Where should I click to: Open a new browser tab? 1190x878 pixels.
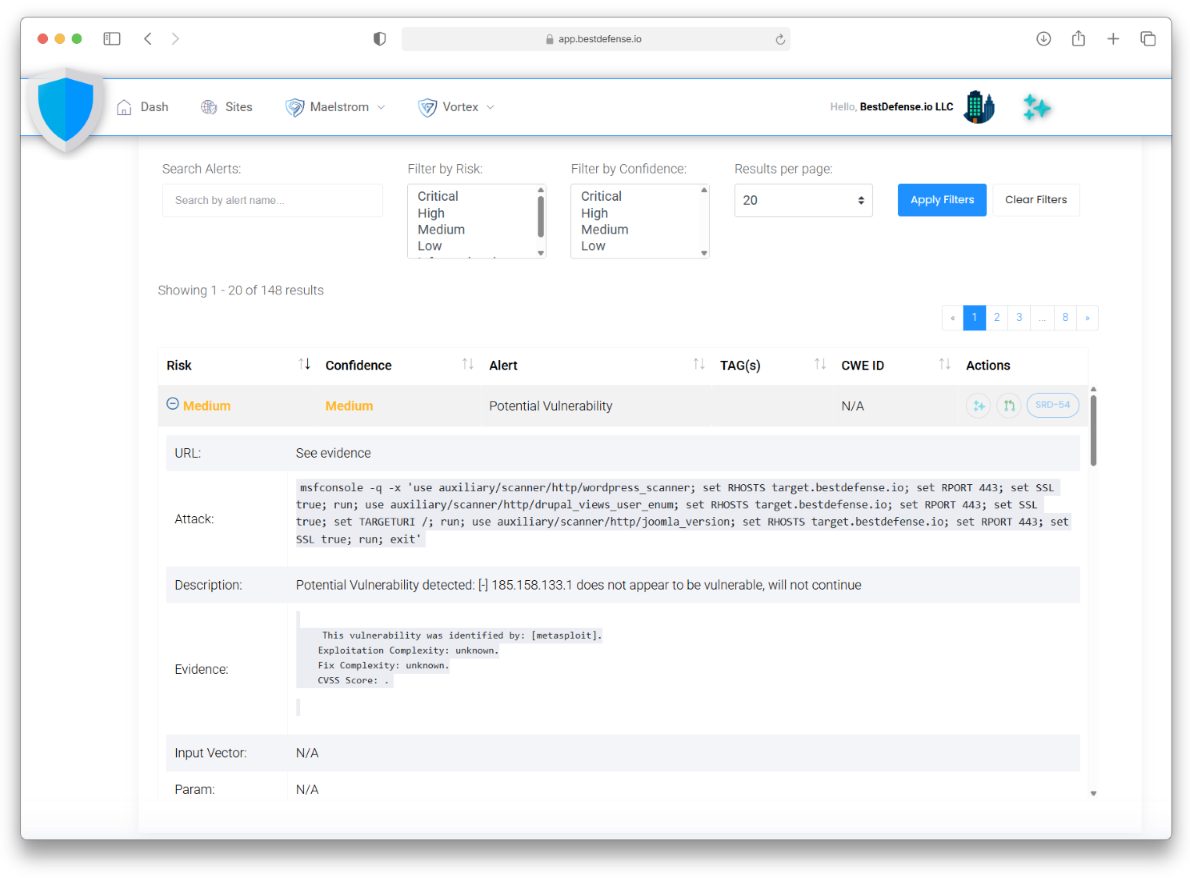tap(1113, 39)
